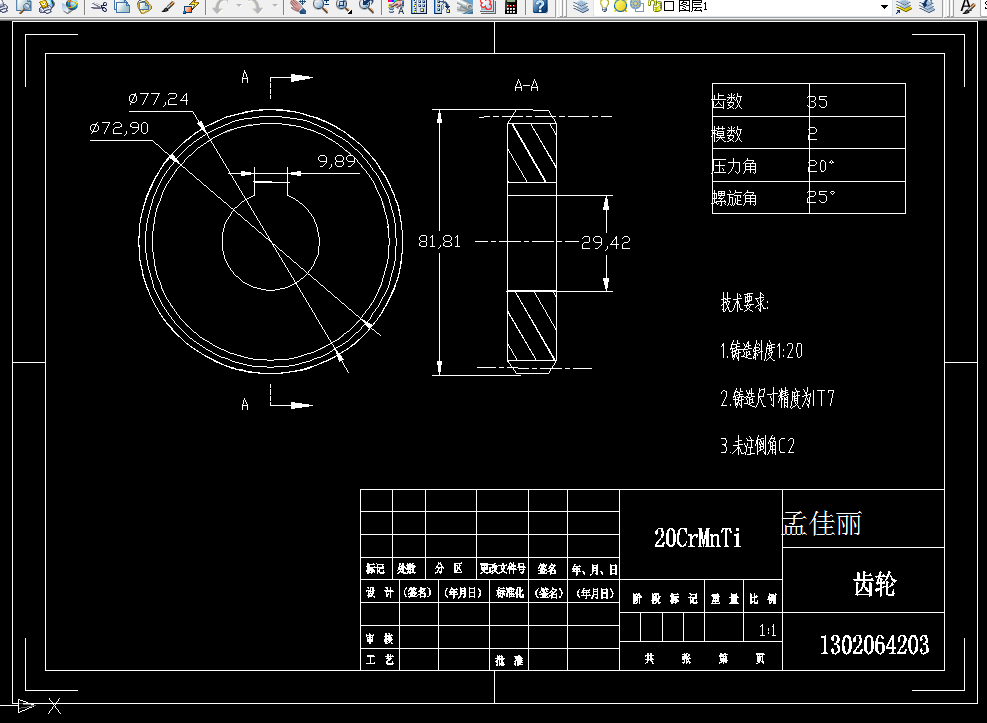Open Help with the question mark icon
This screenshot has width=987, height=723.
tap(540, 6)
